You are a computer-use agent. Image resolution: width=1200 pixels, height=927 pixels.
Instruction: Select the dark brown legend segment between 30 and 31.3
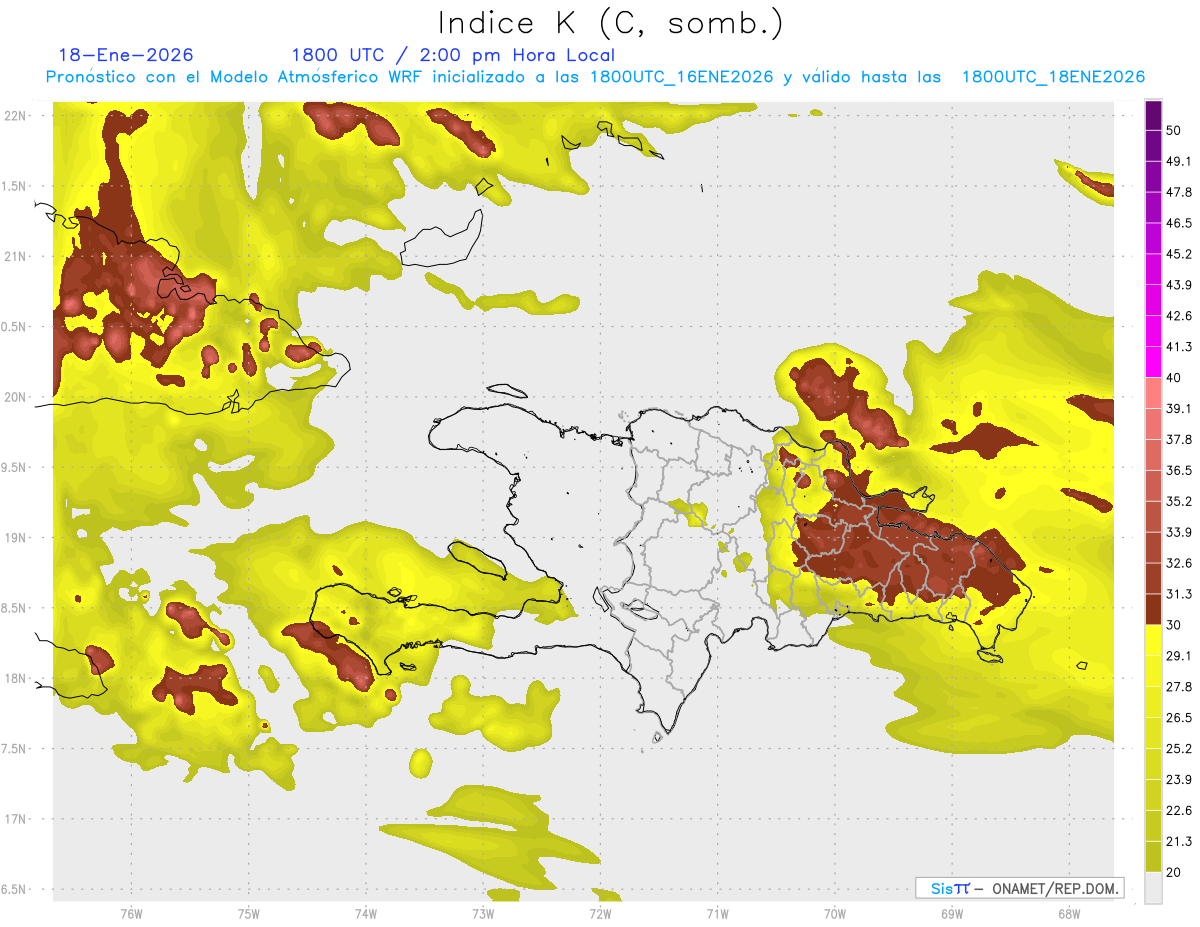(1154, 610)
